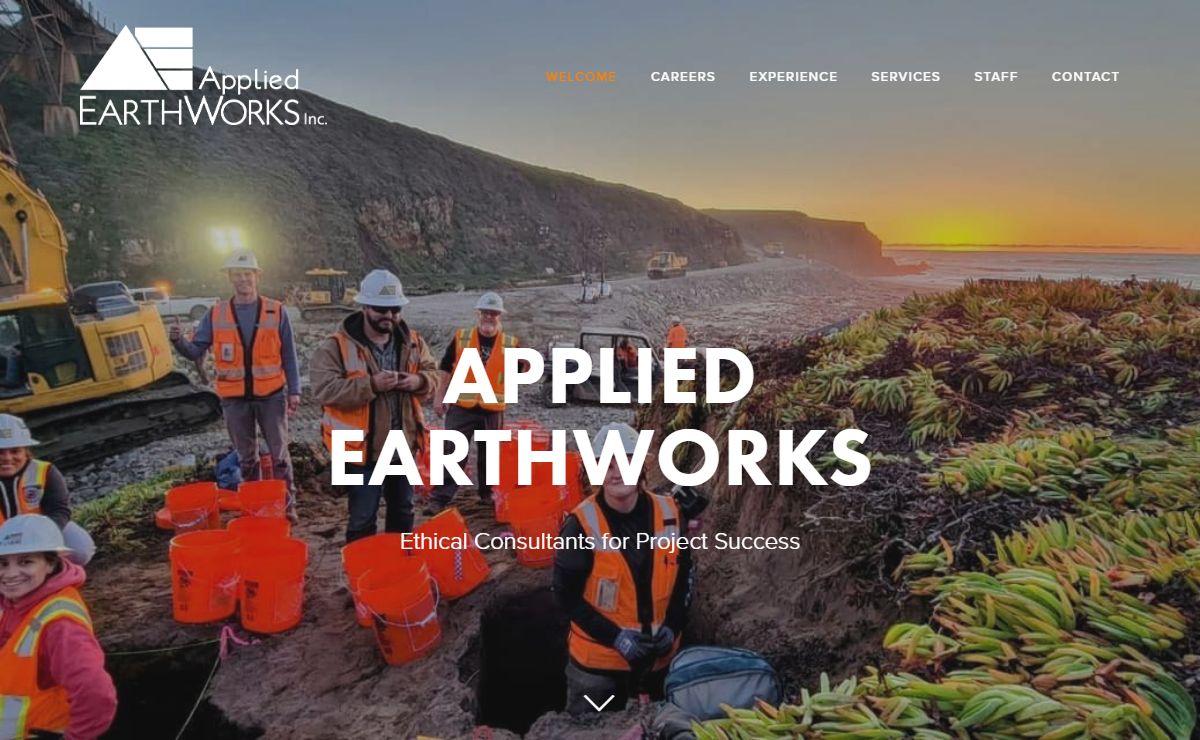Click the stacked orange buckets in the photo

pyautogui.click(x=240, y=555)
